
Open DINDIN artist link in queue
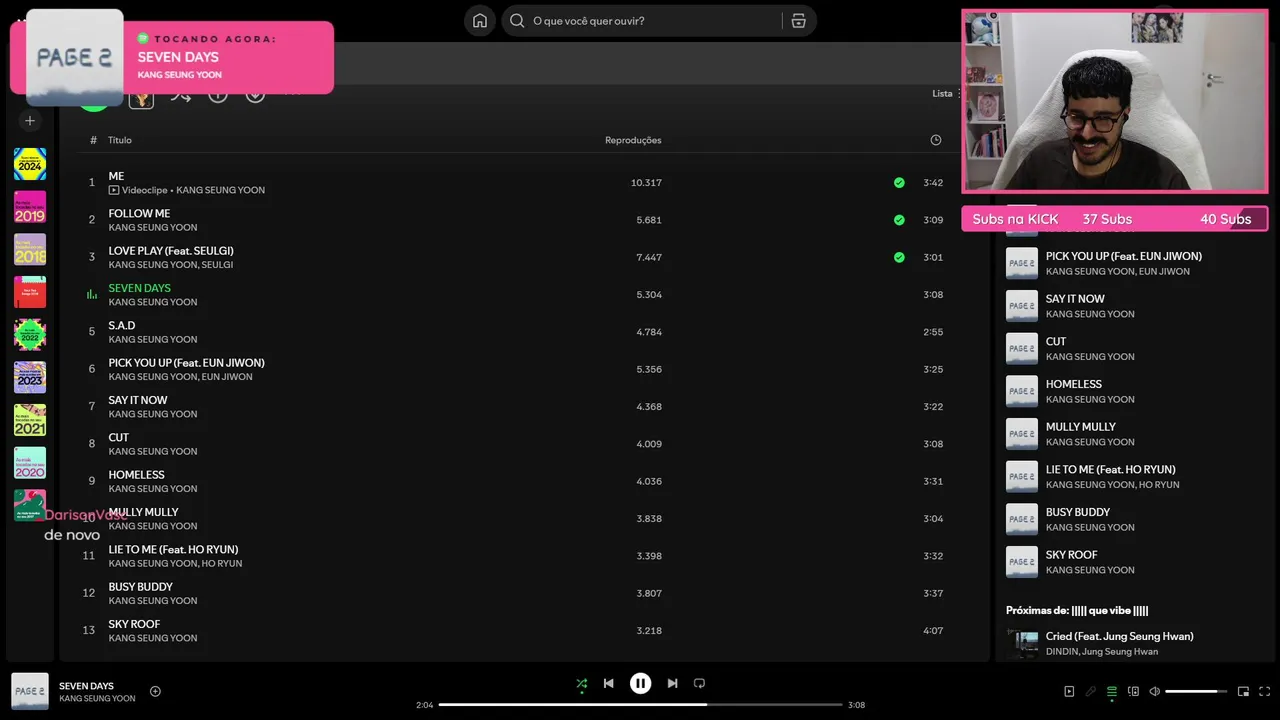tap(1062, 652)
